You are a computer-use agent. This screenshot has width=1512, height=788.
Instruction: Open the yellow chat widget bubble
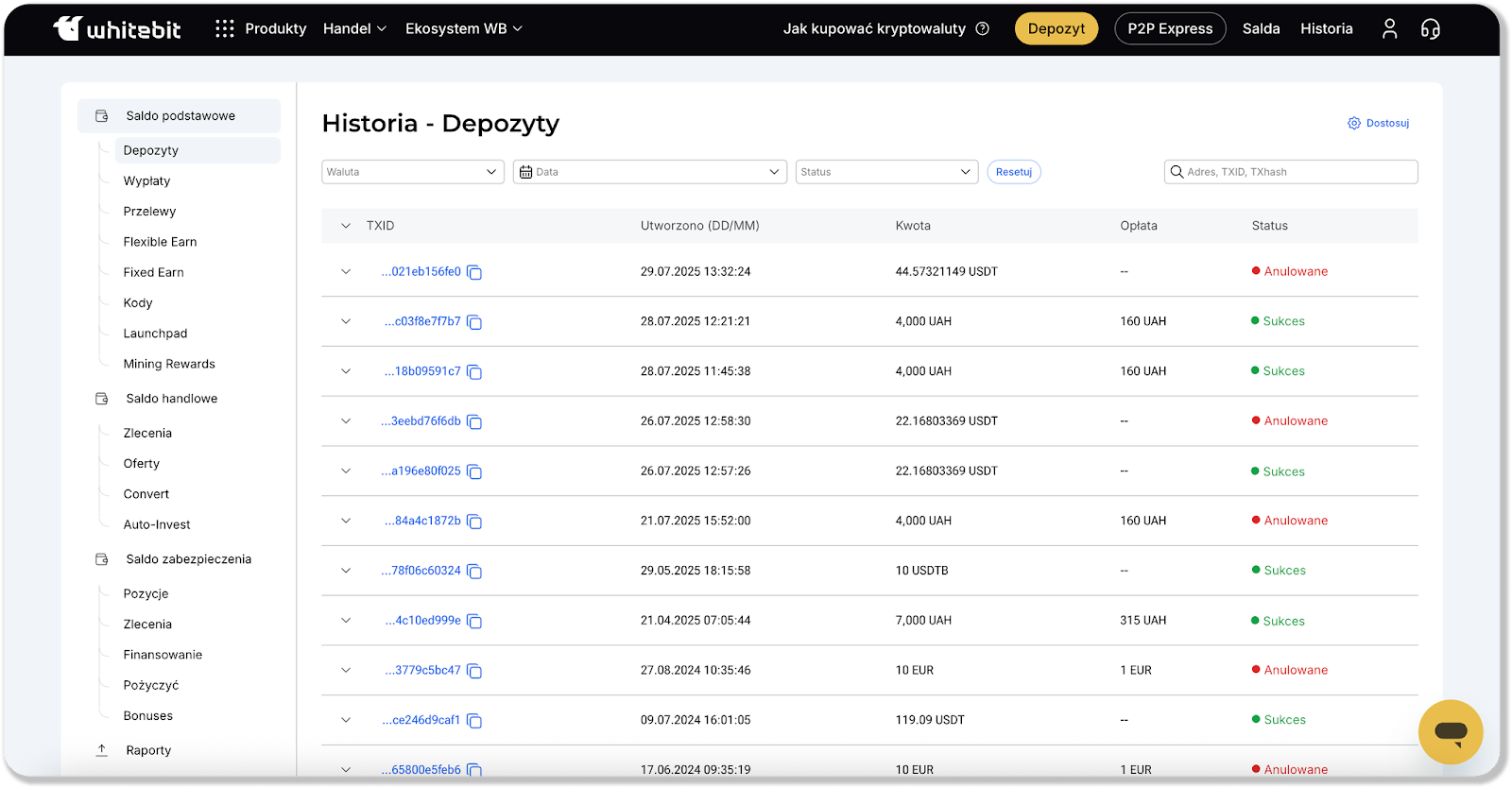(x=1450, y=732)
